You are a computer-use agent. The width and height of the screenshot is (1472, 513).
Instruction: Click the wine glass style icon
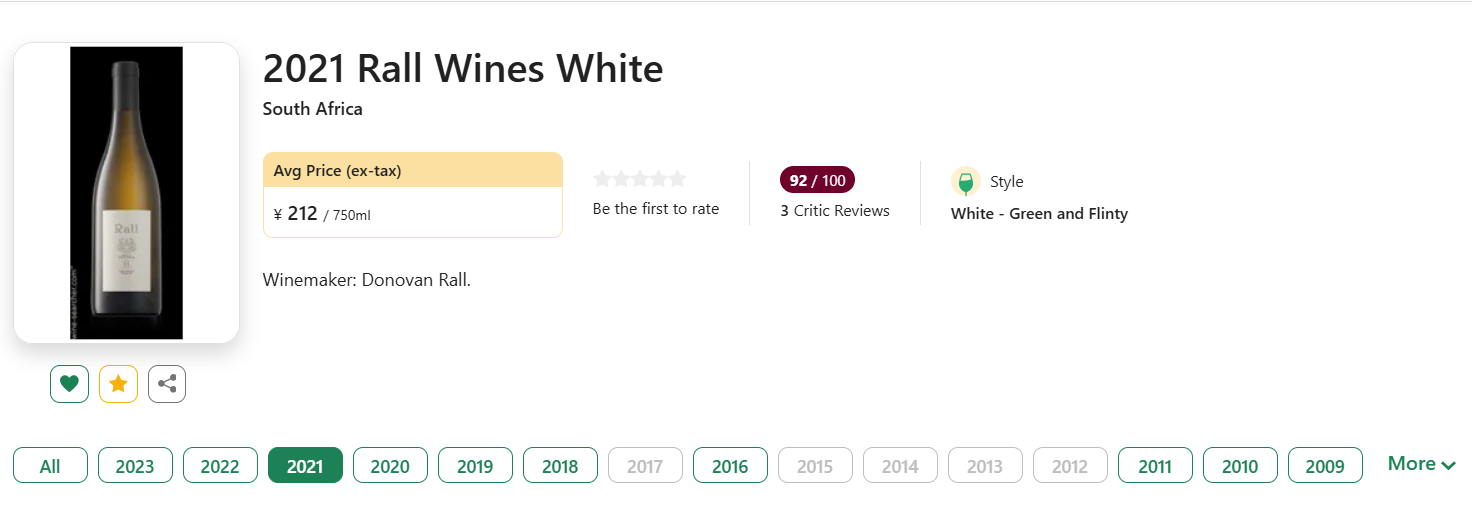pos(965,182)
